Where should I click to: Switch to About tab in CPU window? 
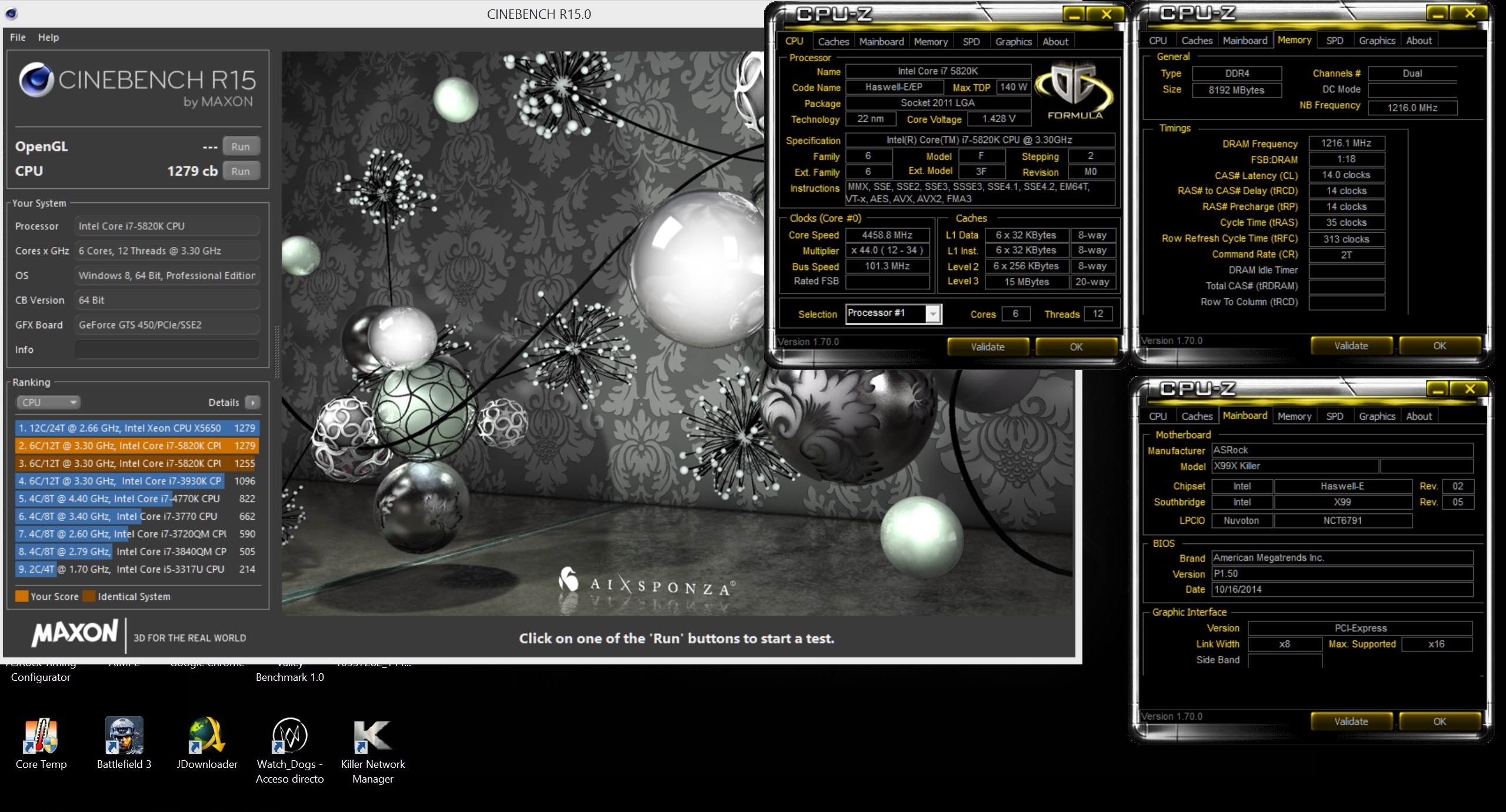point(1055,42)
